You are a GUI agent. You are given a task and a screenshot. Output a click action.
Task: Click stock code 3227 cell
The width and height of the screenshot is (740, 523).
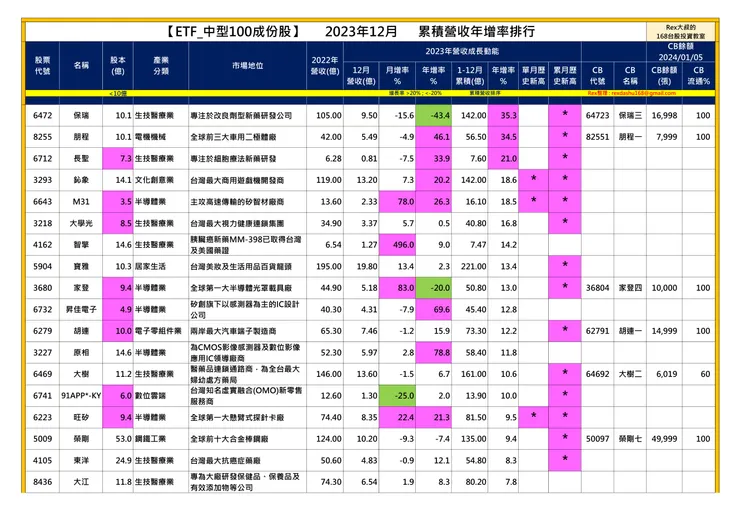tap(42, 353)
